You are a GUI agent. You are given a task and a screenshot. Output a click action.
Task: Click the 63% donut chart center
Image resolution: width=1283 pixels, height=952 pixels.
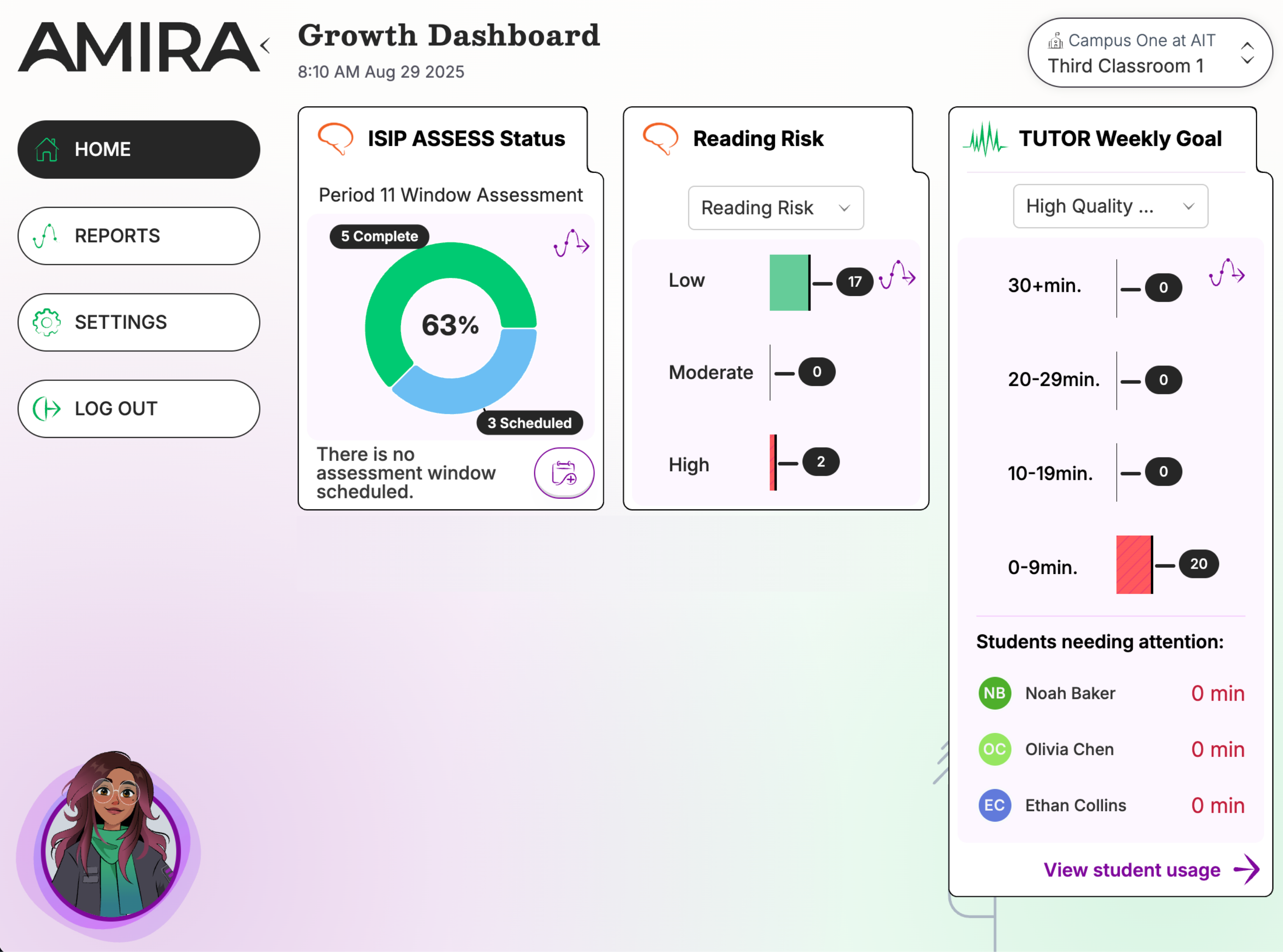pos(450,326)
